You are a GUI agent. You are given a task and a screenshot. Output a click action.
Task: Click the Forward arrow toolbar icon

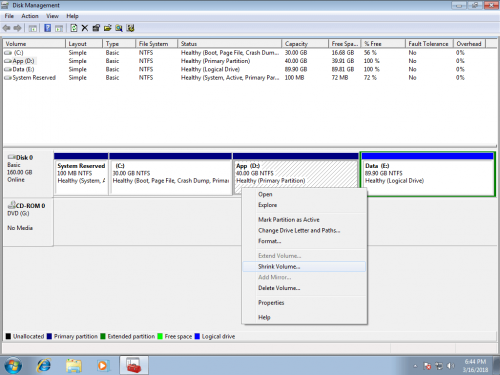17,28
